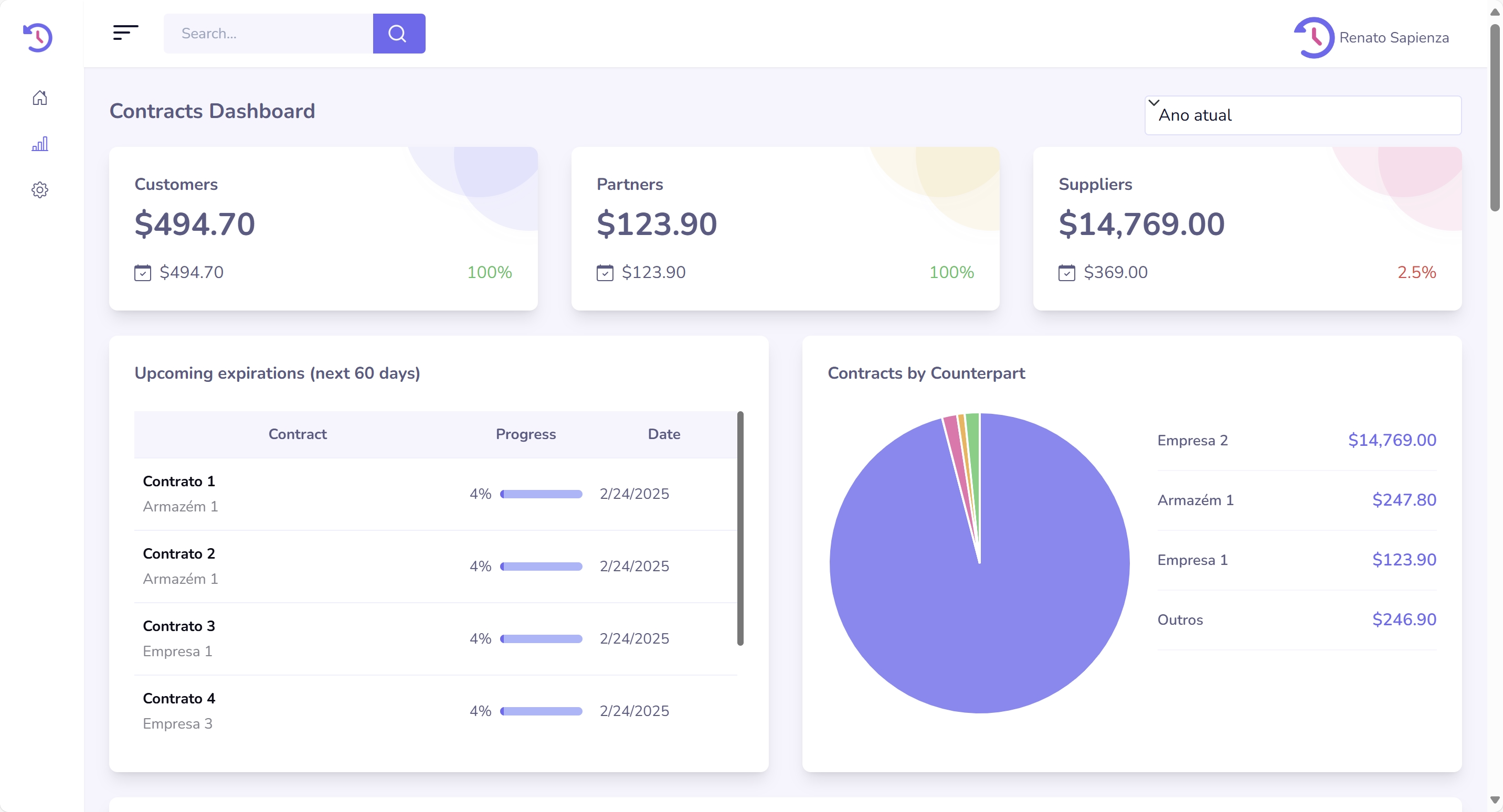Image resolution: width=1503 pixels, height=812 pixels.
Task: Click calendar icon in Customers card
Action: click(142, 272)
